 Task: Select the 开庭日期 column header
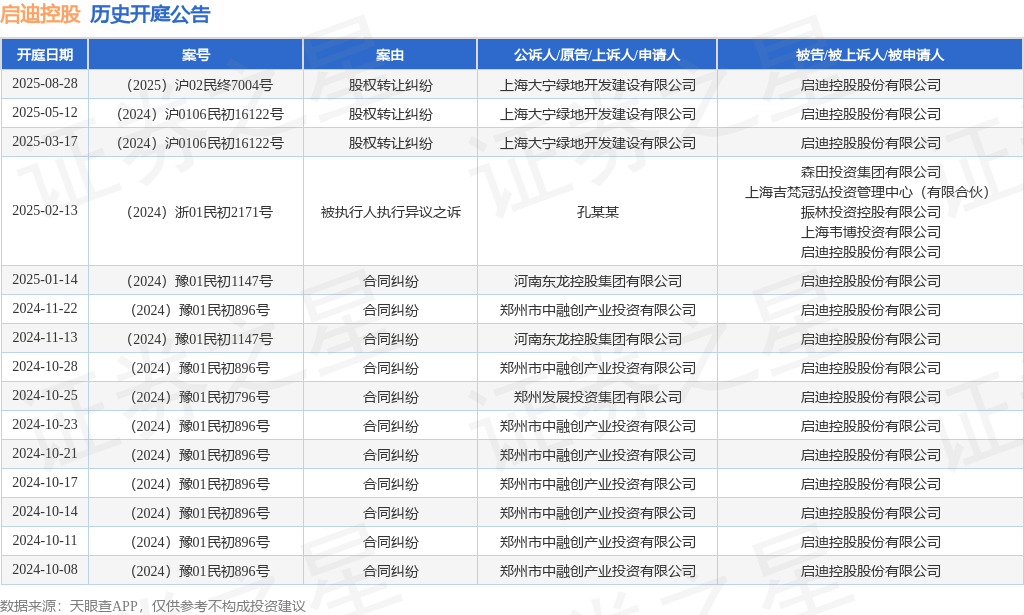click(44, 55)
